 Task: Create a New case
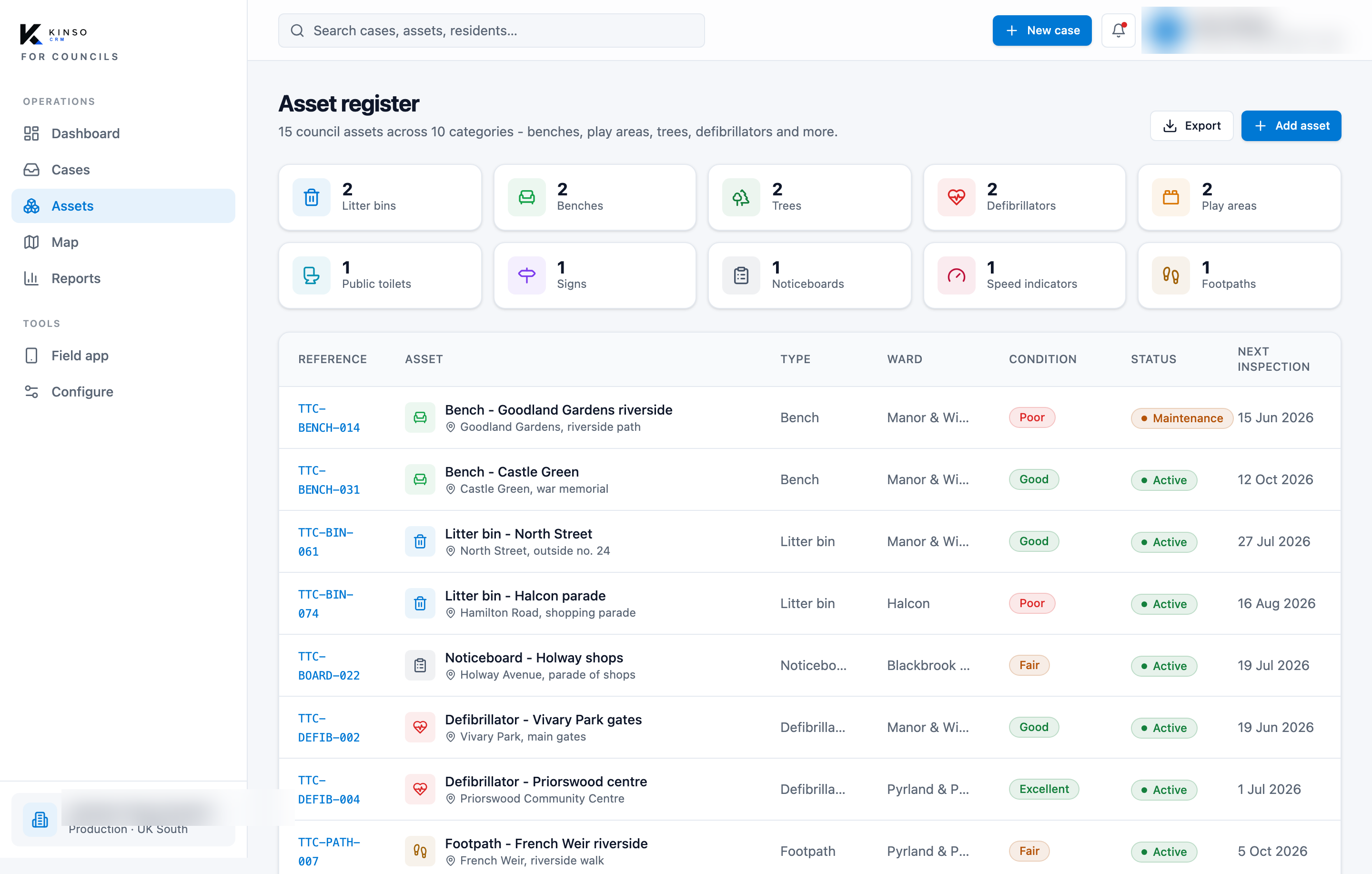(1041, 30)
